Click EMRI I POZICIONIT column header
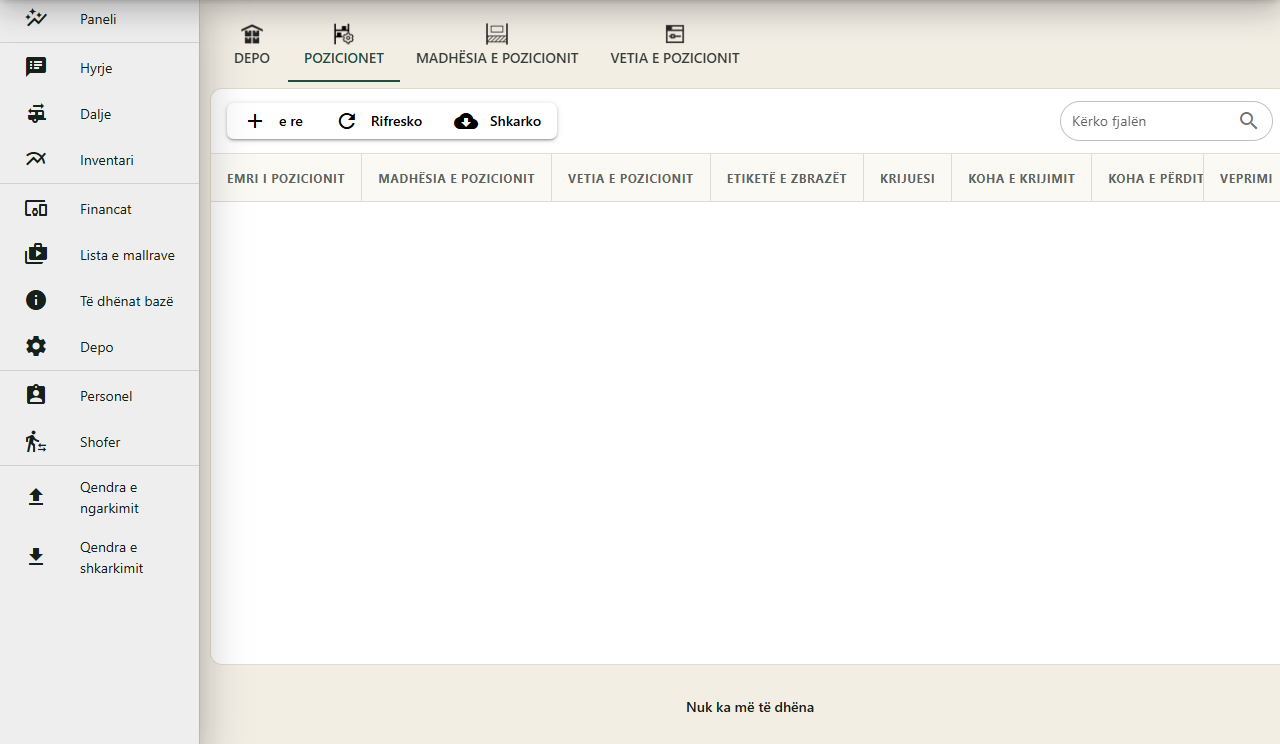The width and height of the screenshot is (1280, 744). pos(286,178)
